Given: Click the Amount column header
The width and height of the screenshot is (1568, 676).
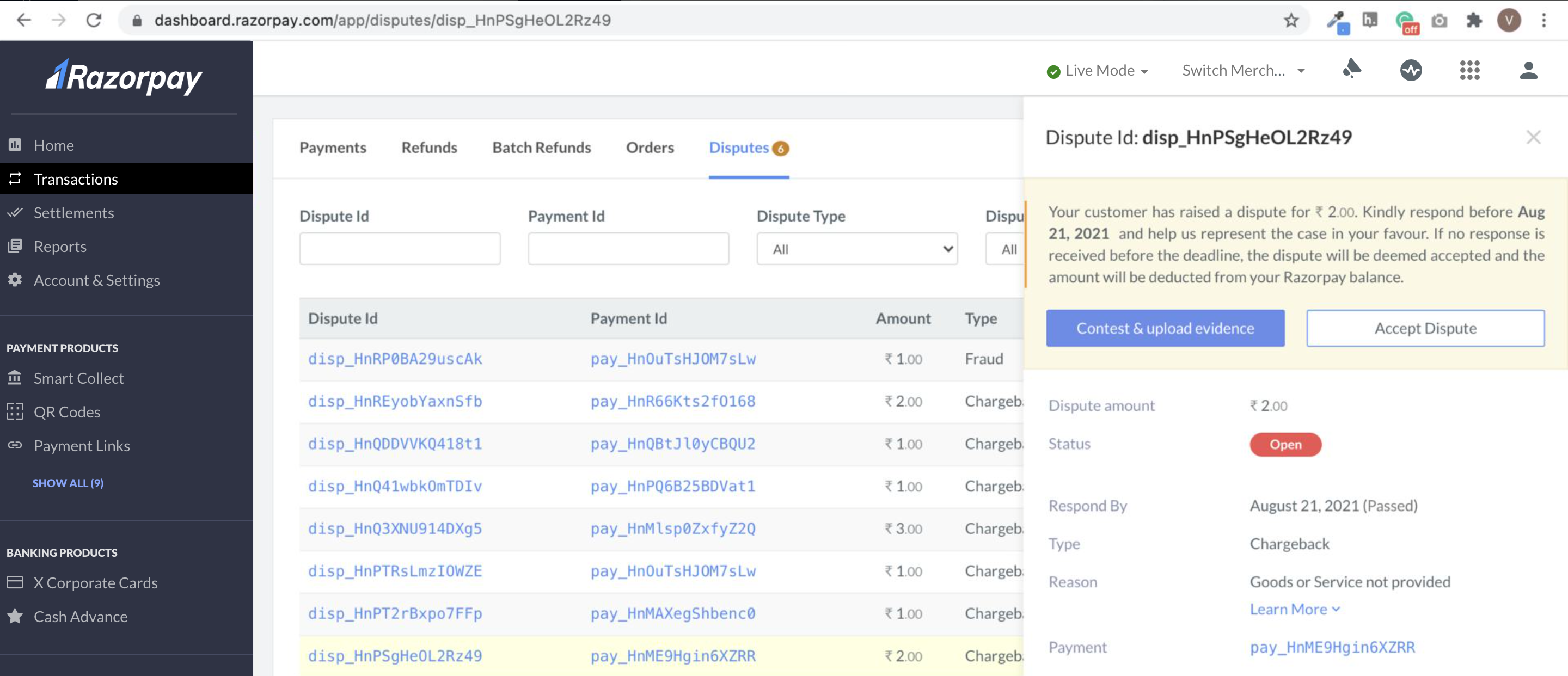Looking at the screenshot, I should click(x=903, y=318).
